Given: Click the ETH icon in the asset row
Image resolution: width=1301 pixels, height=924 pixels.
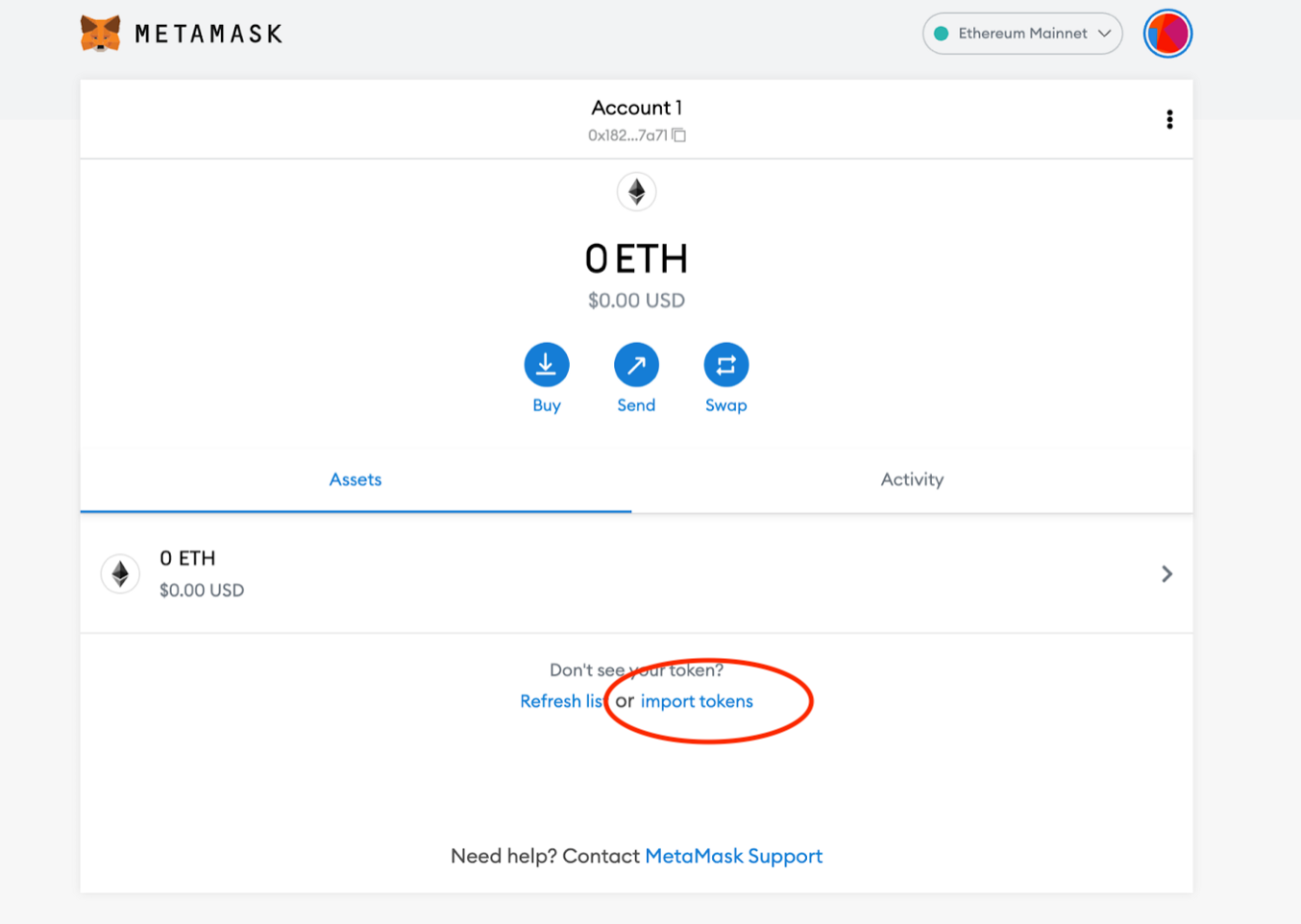Looking at the screenshot, I should click(120, 574).
